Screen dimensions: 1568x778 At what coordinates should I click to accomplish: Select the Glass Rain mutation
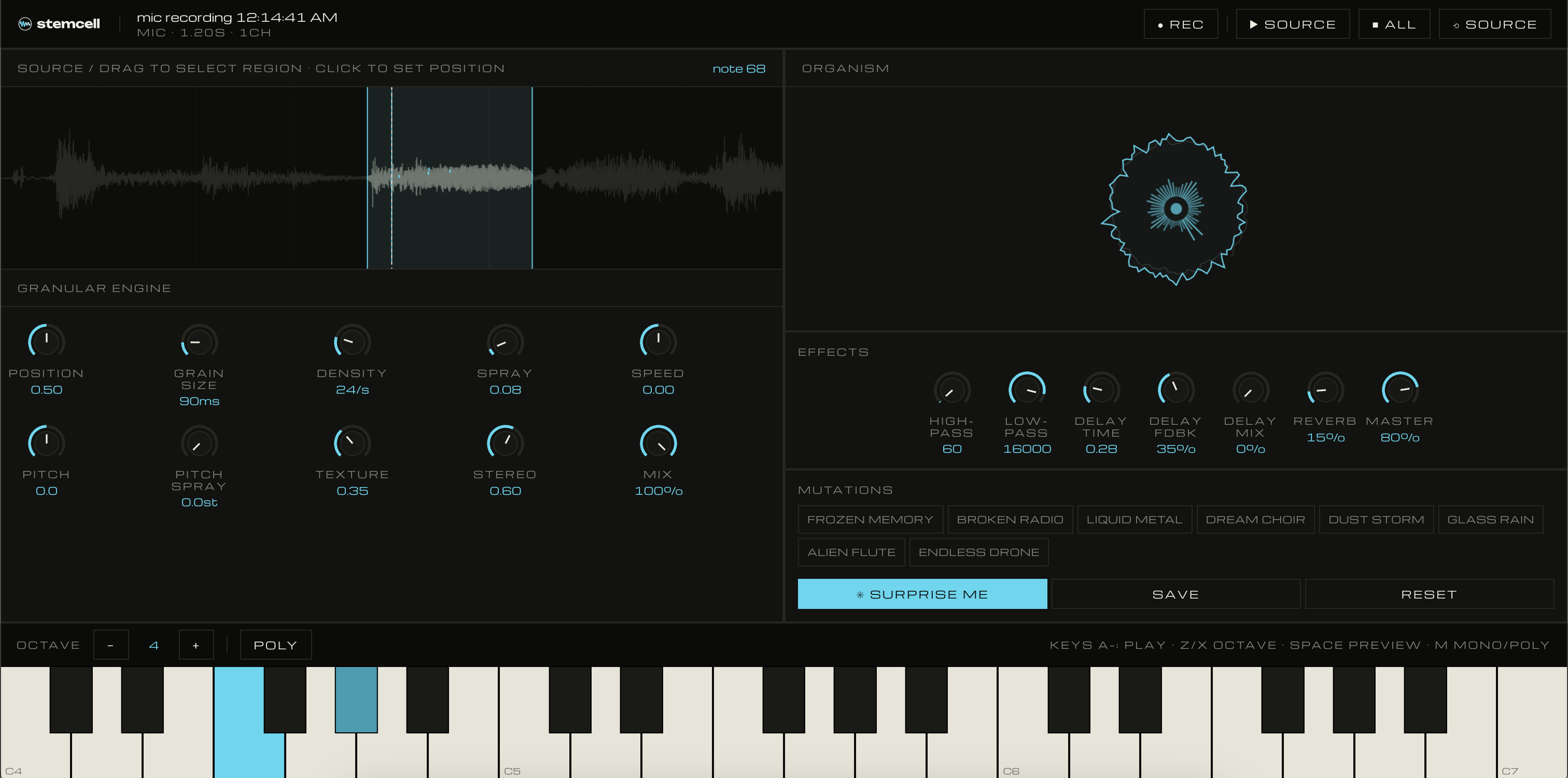(x=1491, y=519)
